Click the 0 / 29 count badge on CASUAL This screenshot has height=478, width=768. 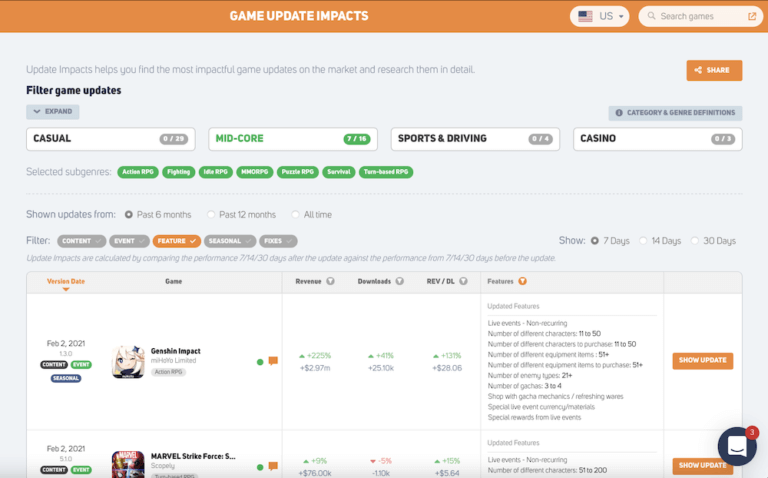[x=173, y=139]
